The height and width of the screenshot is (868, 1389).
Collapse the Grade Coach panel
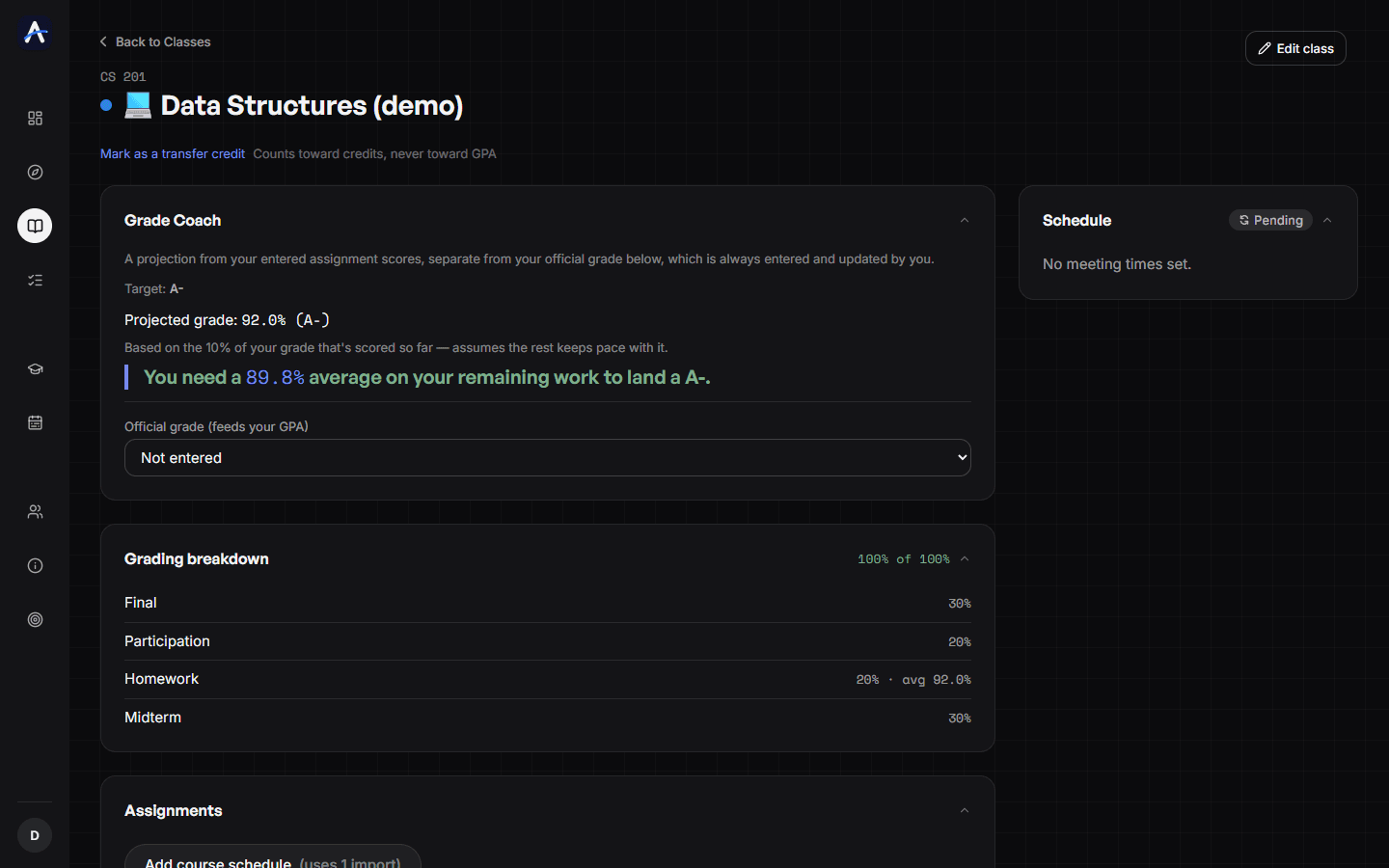coord(964,220)
